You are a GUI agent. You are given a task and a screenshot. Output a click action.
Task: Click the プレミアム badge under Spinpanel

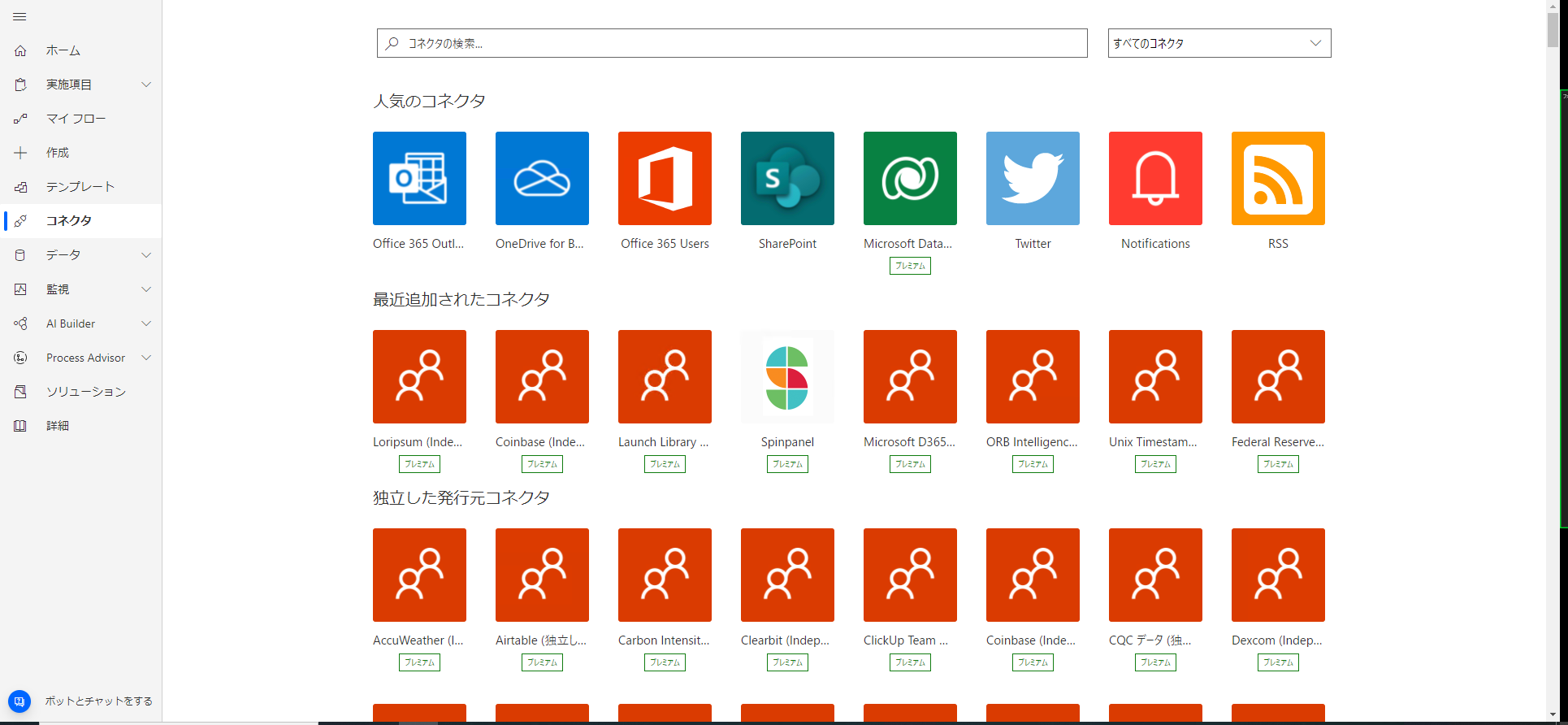tap(787, 464)
